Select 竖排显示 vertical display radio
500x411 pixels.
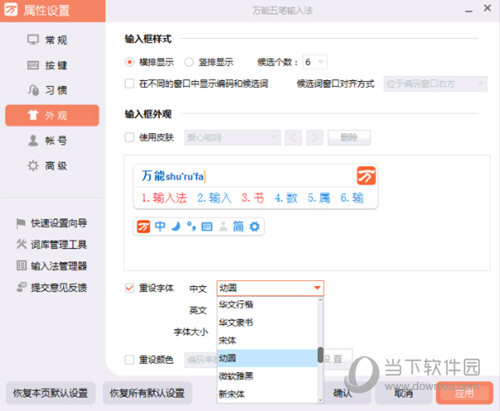[x=189, y=62]
